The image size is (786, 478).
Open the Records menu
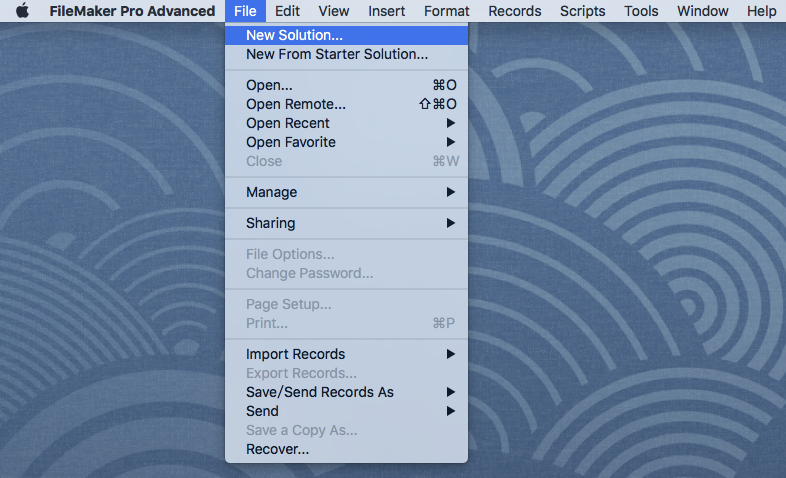pos(515,11)
